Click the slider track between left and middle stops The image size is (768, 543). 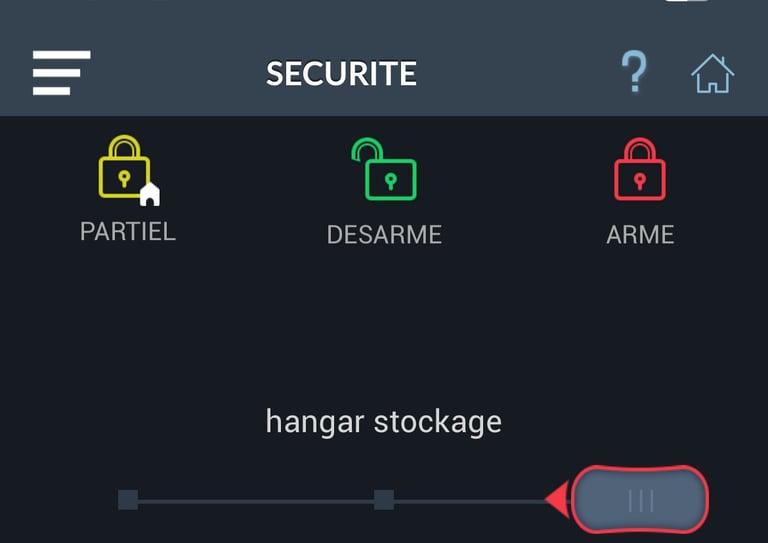pyautogui.click(x=256, y=500)
